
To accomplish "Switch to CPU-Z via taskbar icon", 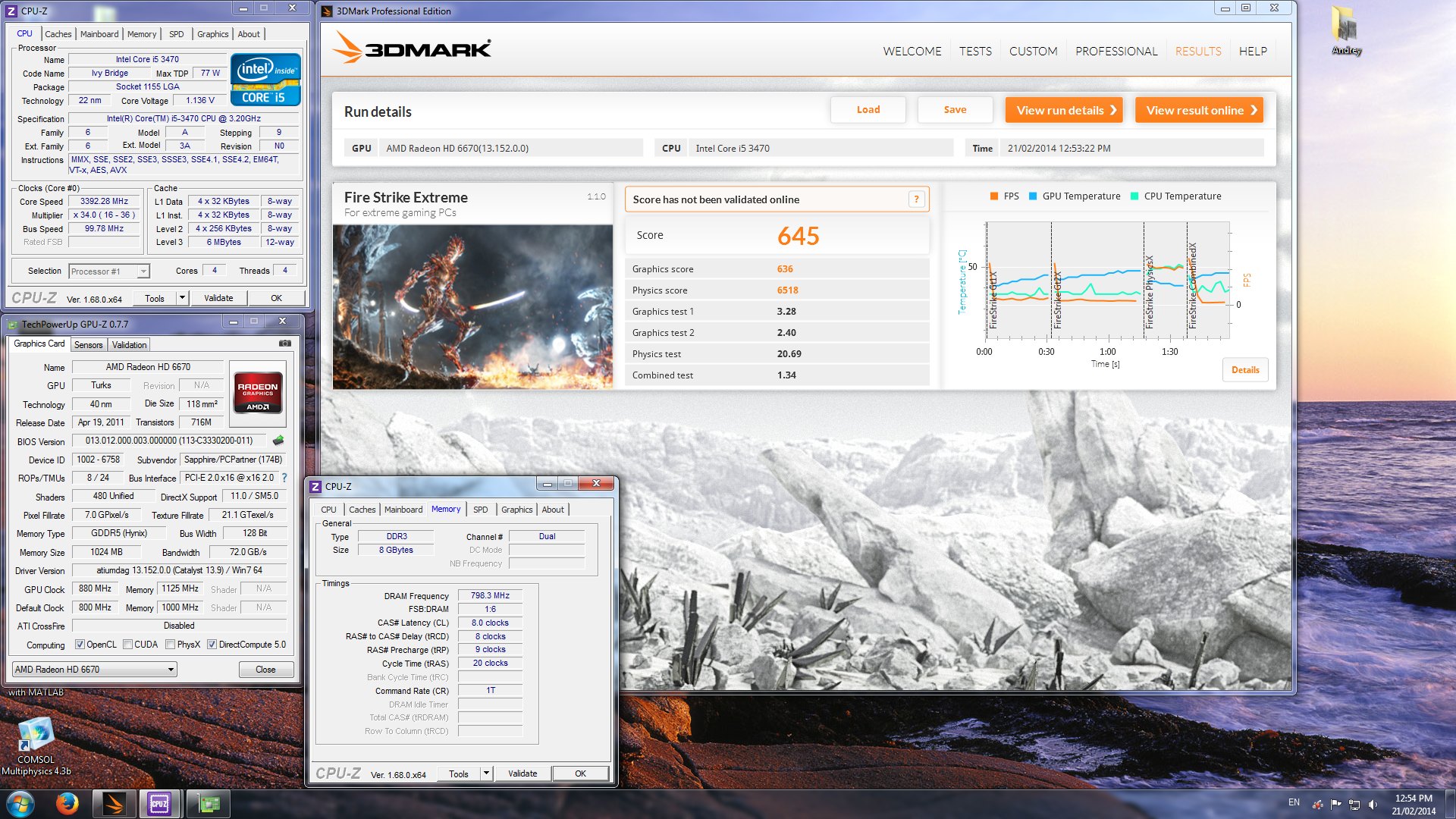I will click(159, 804).
